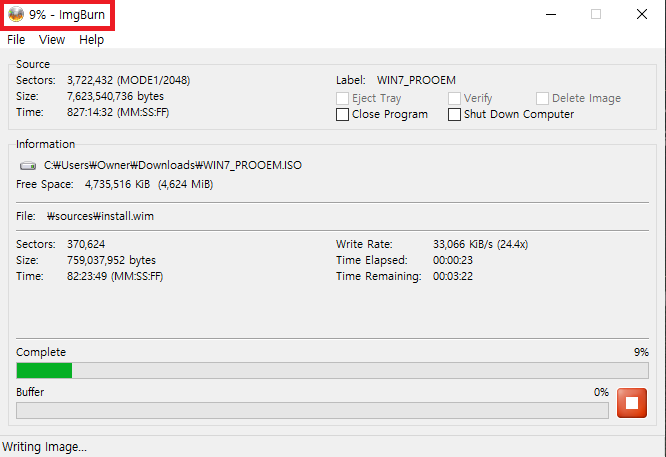Click Time Remaining value 00:03:22

453,276
